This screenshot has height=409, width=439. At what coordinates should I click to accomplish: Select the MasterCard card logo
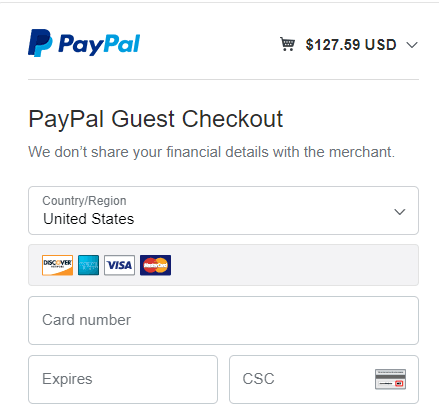[155, 265]
